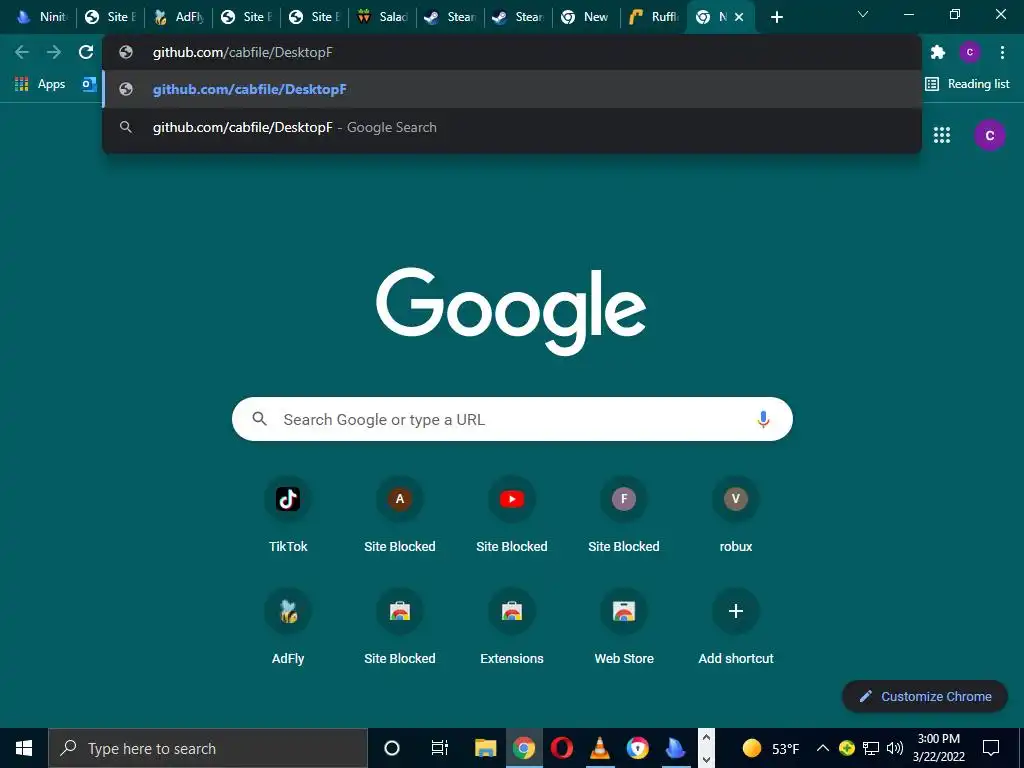This screenshot has height=768, width=1024.
Task: Open the Google apps grid icon
Action: tap(942, 135)
